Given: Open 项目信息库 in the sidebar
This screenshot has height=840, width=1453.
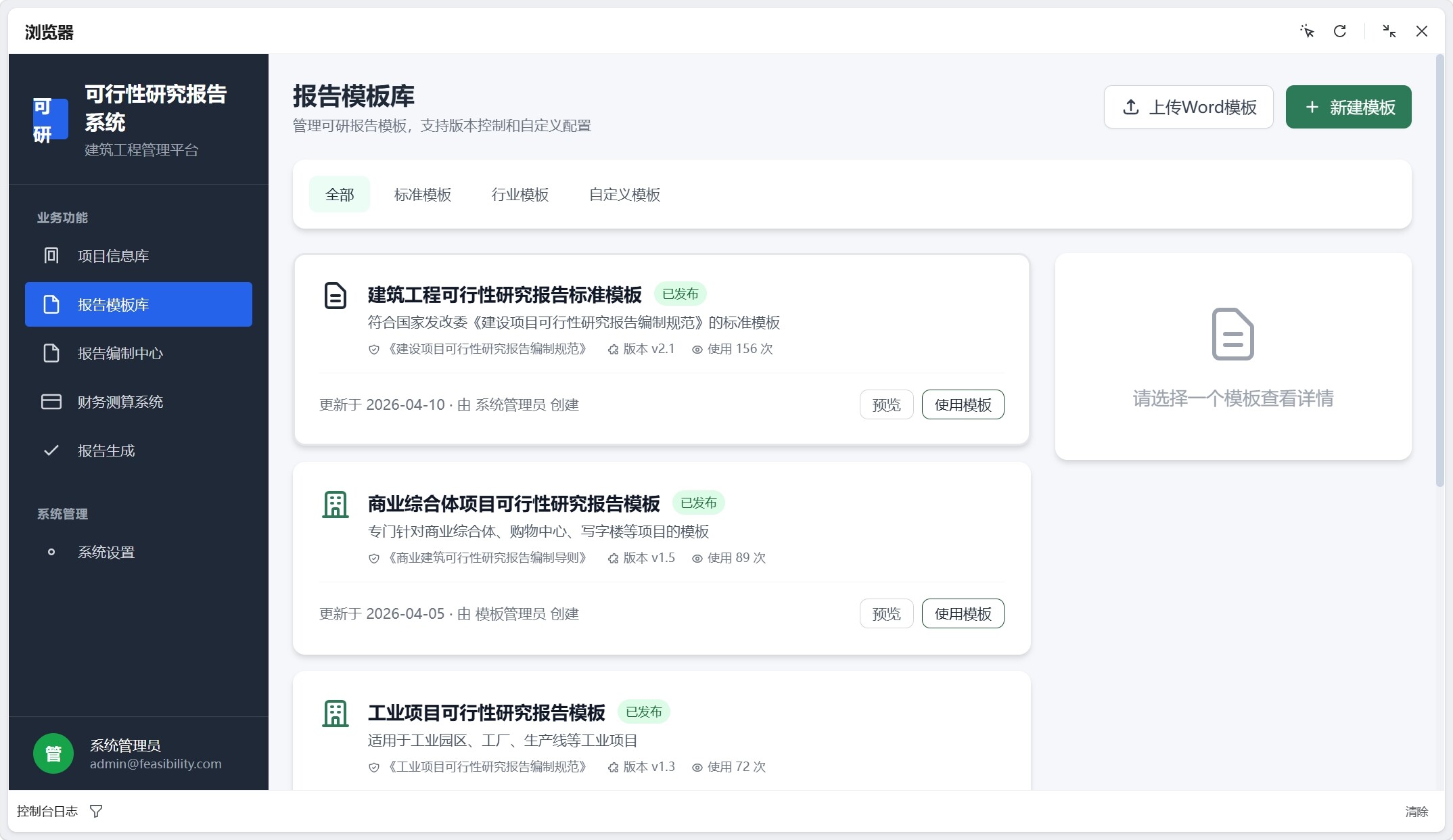Looking at the screenshot, I should click(114, 256).
